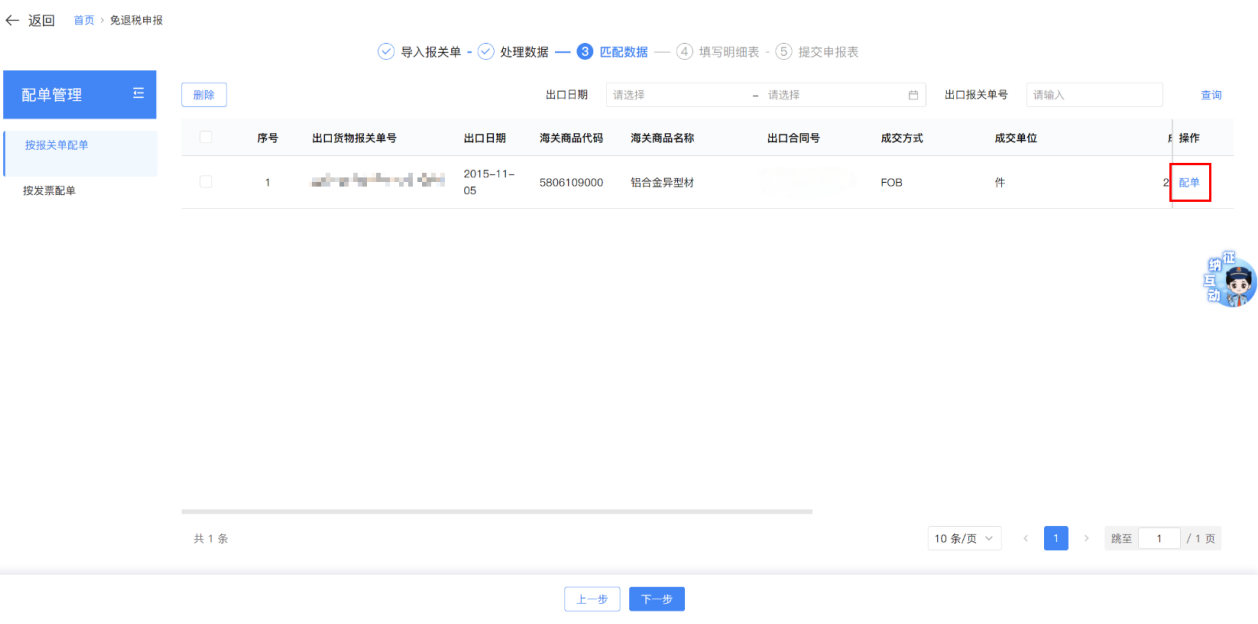Open the calendar icon in date range

point(912,95)
